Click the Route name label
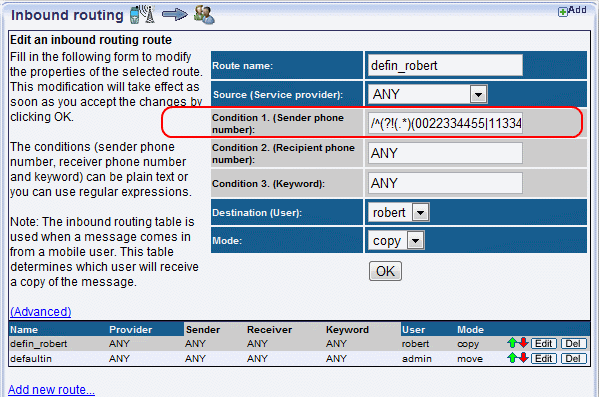 [243, 66]
